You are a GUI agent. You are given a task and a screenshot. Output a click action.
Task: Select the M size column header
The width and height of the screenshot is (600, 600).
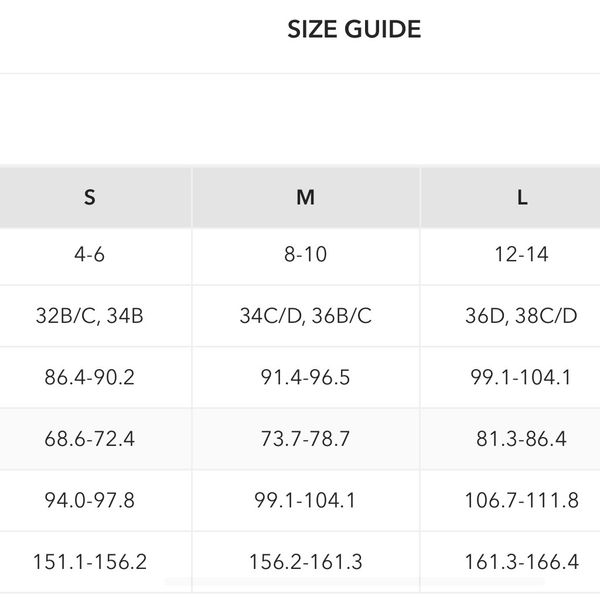pos(306,197)
